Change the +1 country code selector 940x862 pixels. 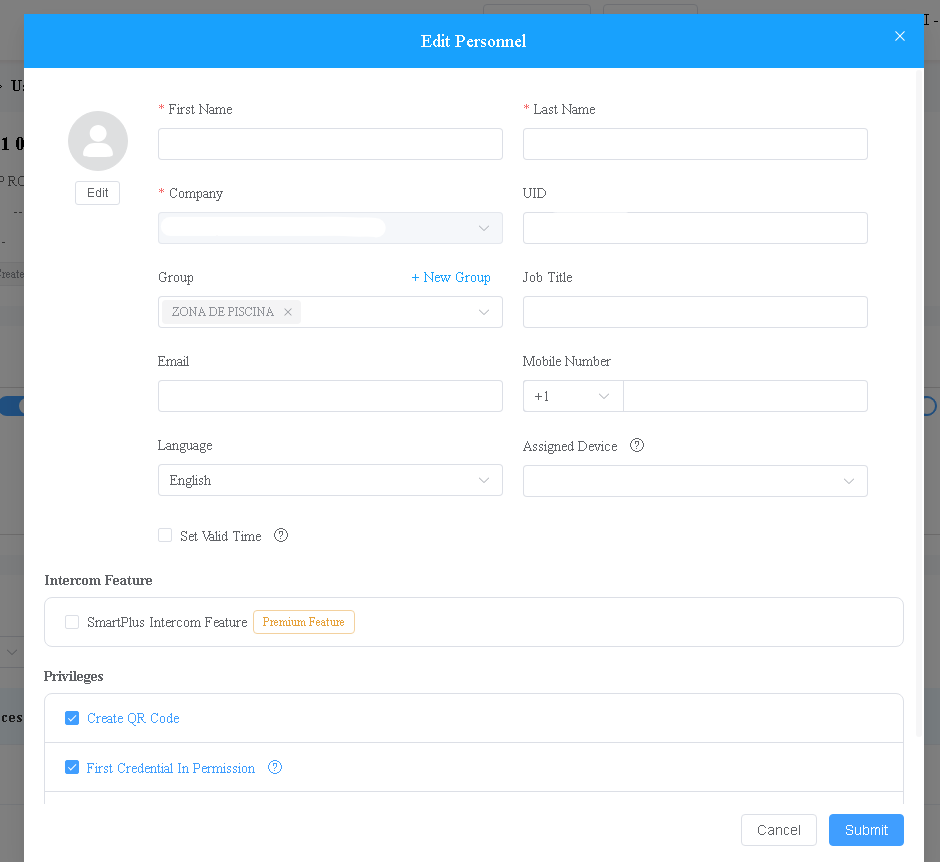pos(572,396)
